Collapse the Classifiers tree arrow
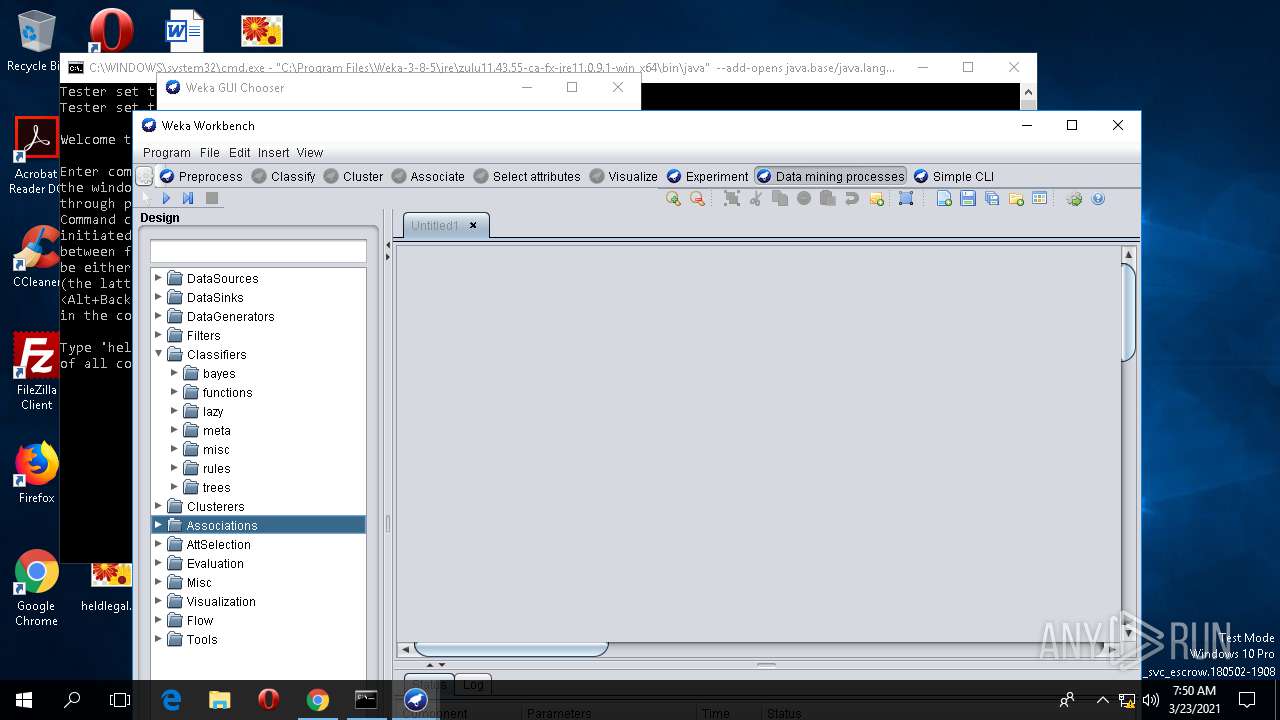1280x720 pixels. click(158, 354)
